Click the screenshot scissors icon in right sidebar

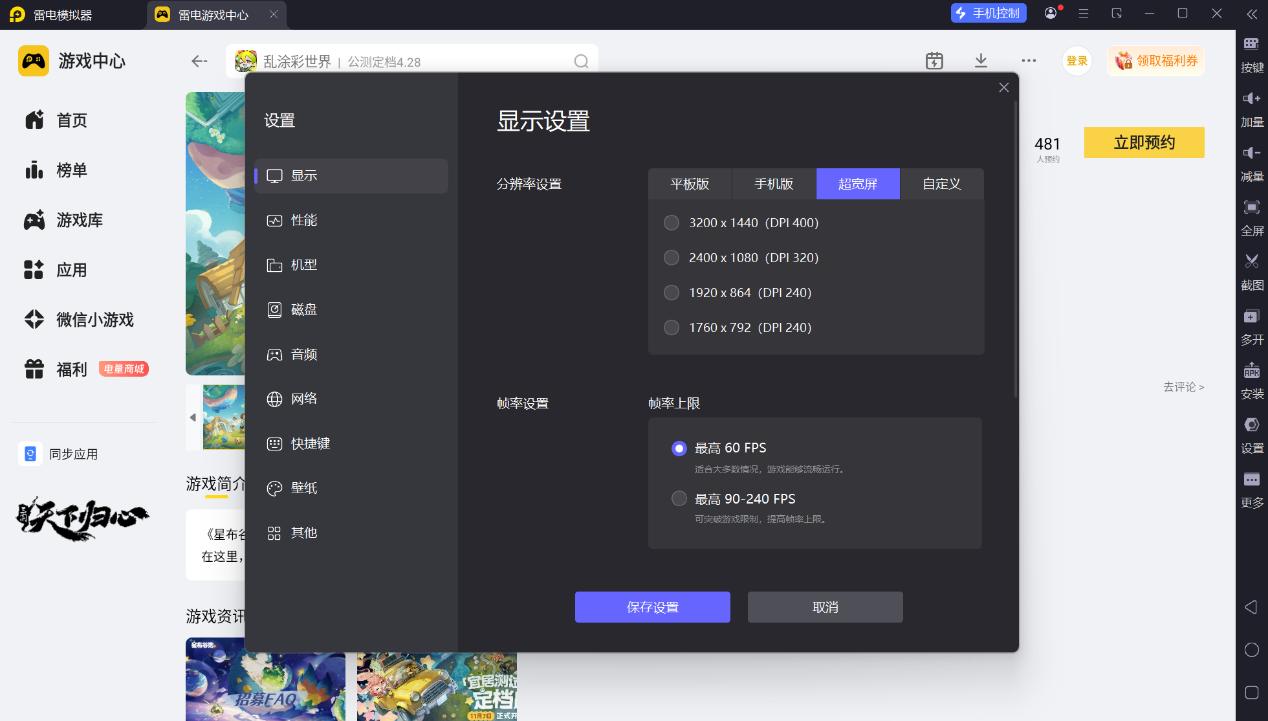[x=1251, y=261]
